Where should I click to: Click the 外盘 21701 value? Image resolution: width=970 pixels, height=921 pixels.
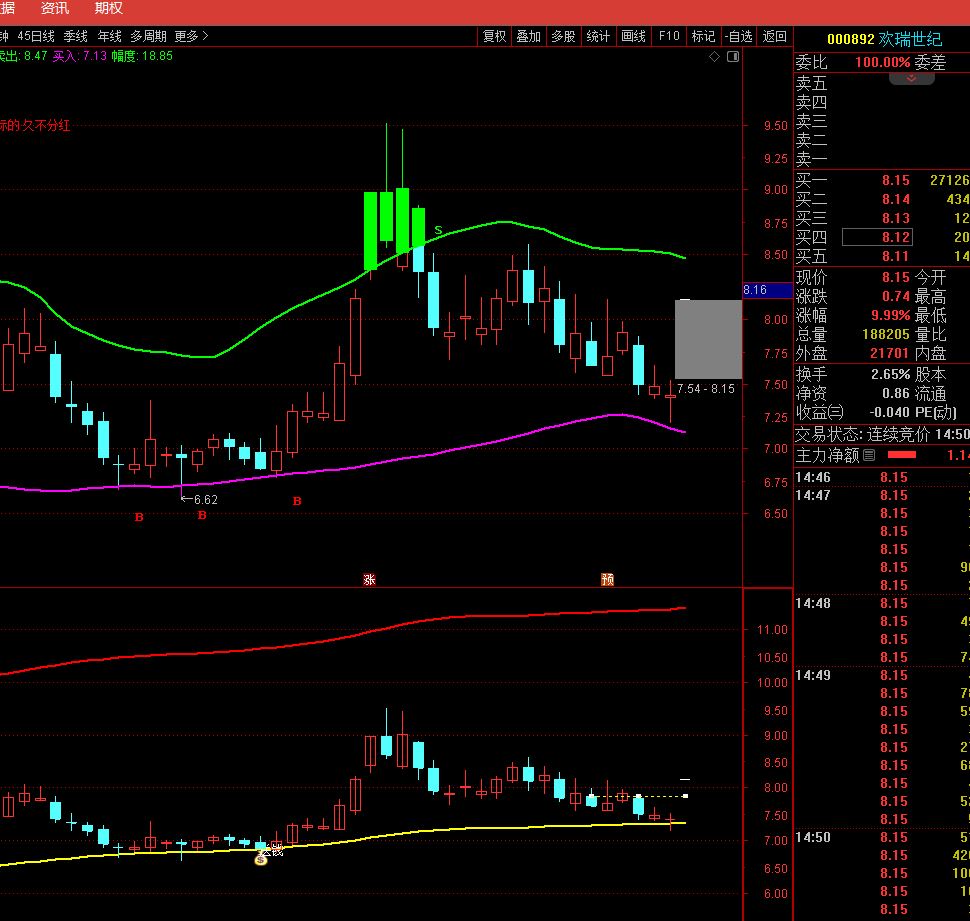890,353
